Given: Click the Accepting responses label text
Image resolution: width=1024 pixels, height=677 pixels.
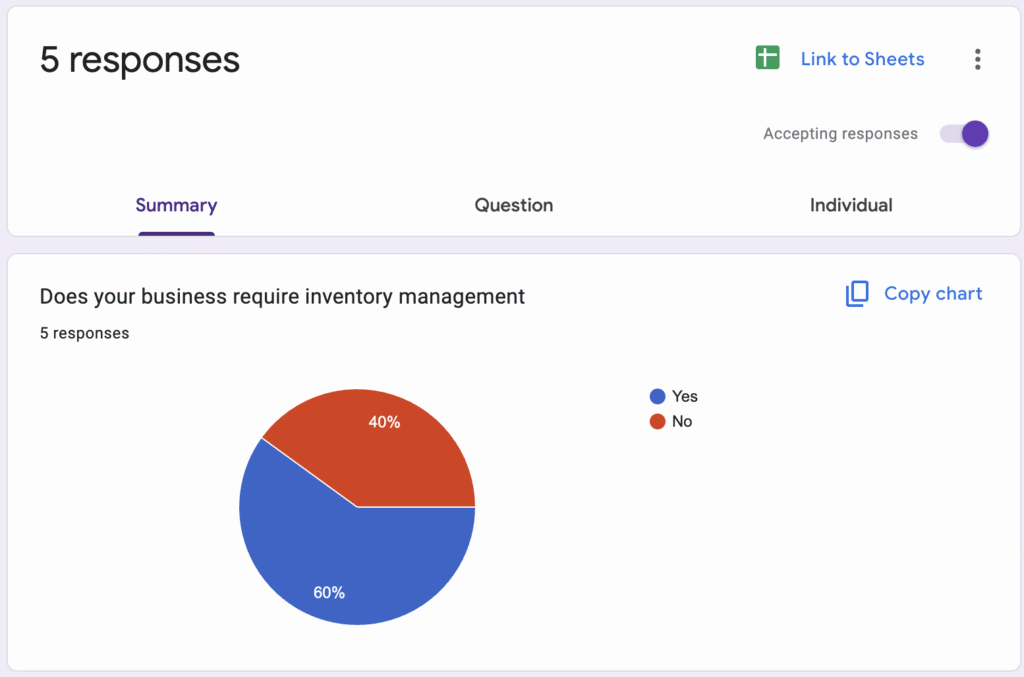Looking at the screenshot, I should coord(840,134).
